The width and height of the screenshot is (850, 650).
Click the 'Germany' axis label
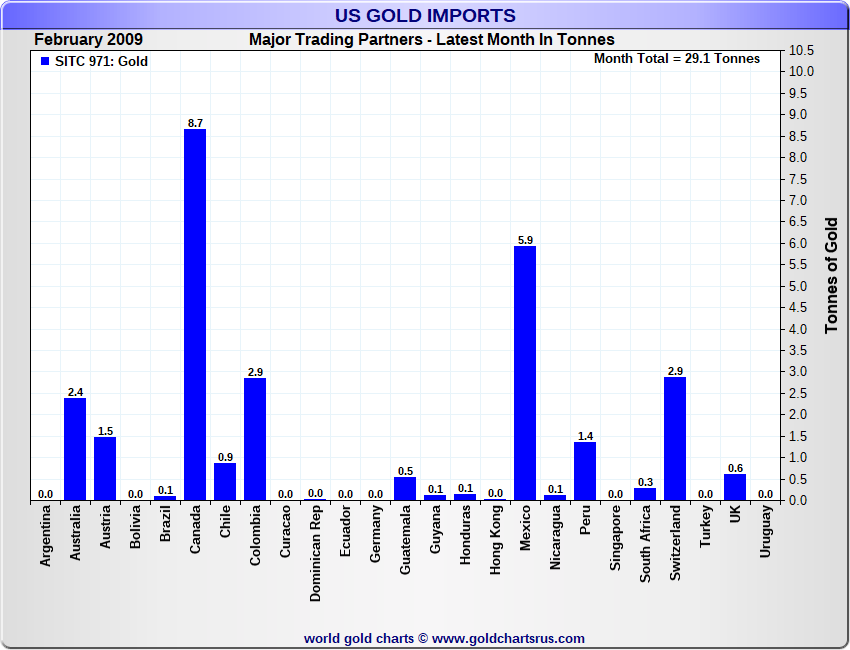375,533
